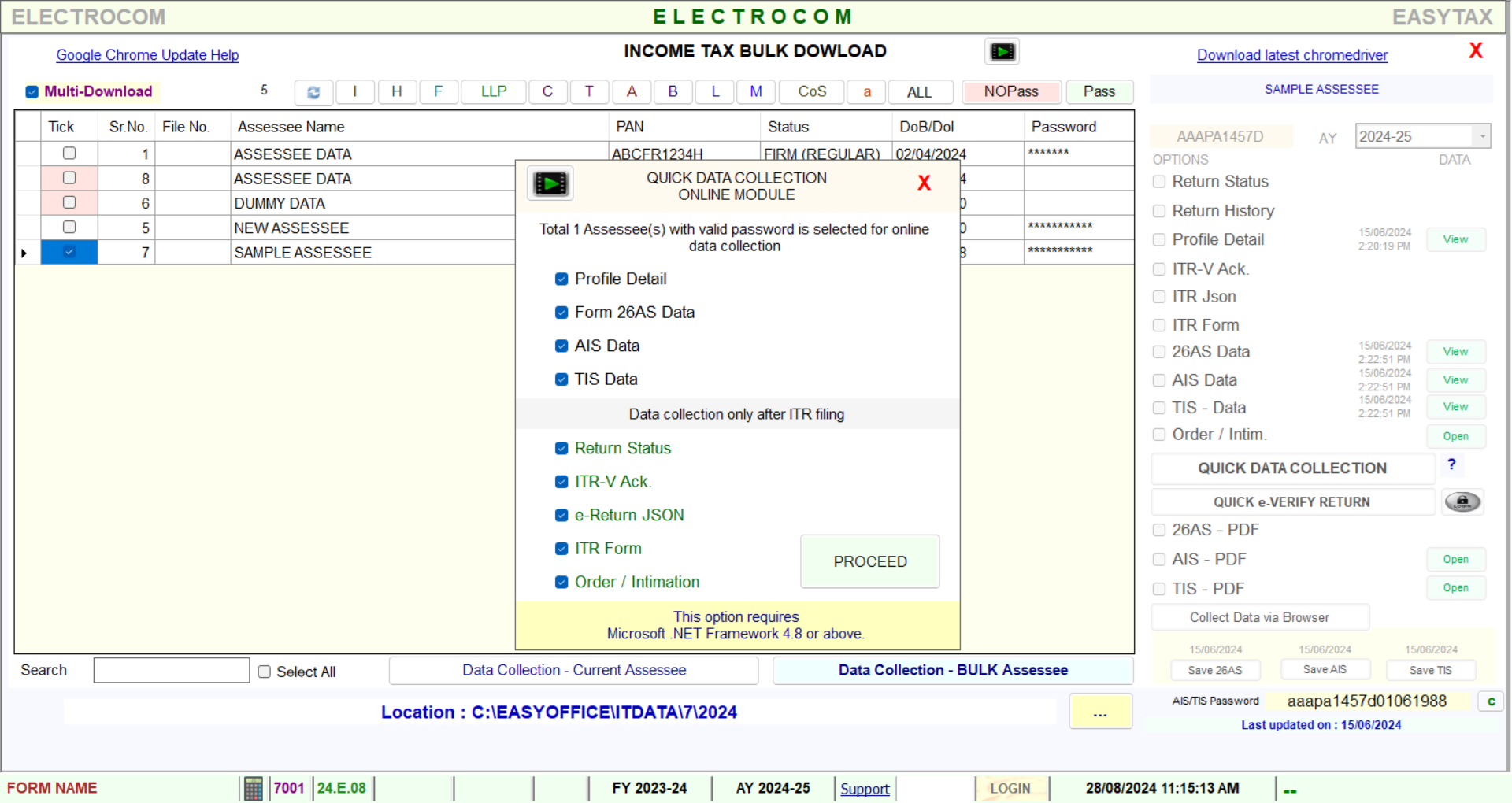Open Google Chrome Update Help link

[147, 55]
